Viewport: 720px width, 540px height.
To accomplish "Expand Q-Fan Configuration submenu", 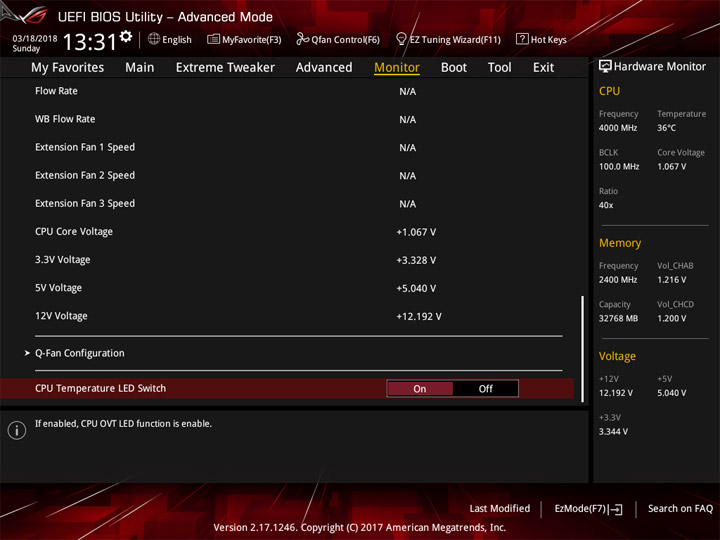I will (x=27, y=353).
